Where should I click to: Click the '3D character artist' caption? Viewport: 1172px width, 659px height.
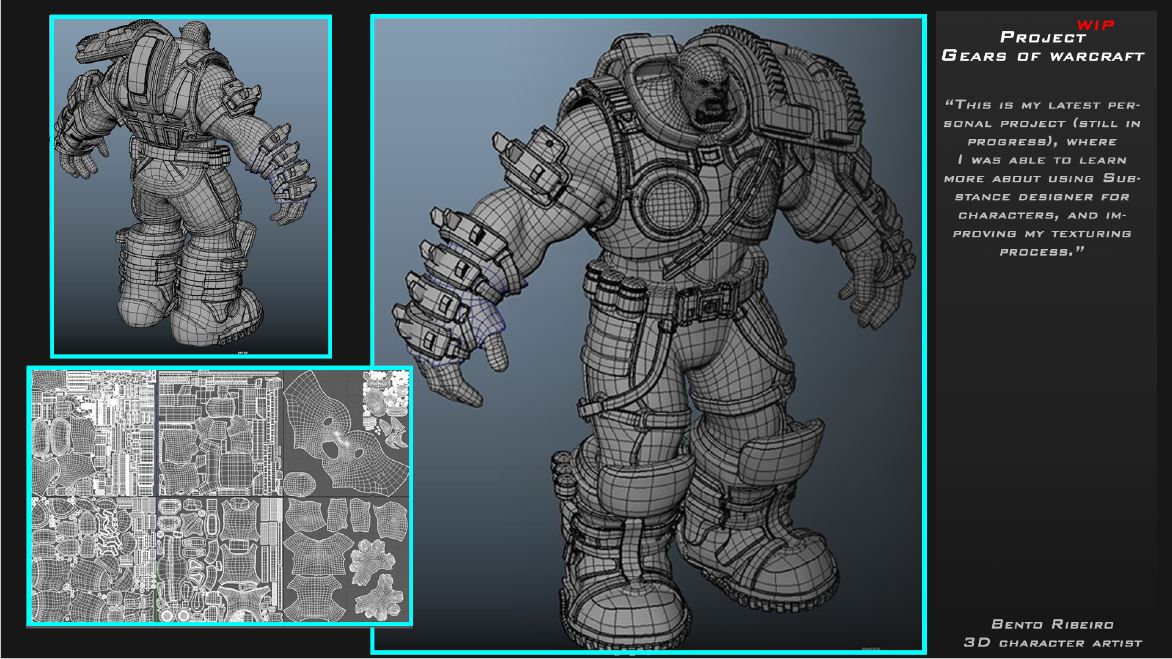1052,643
